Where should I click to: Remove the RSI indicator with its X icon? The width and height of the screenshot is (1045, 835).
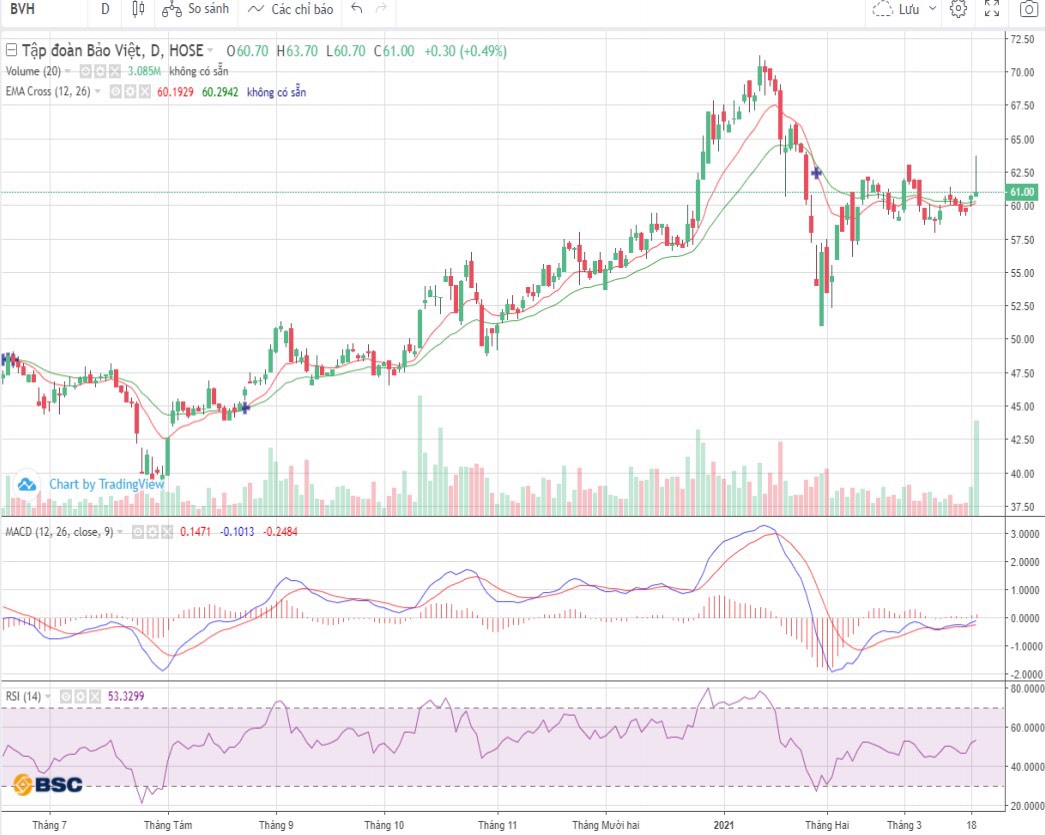[93, 696]
